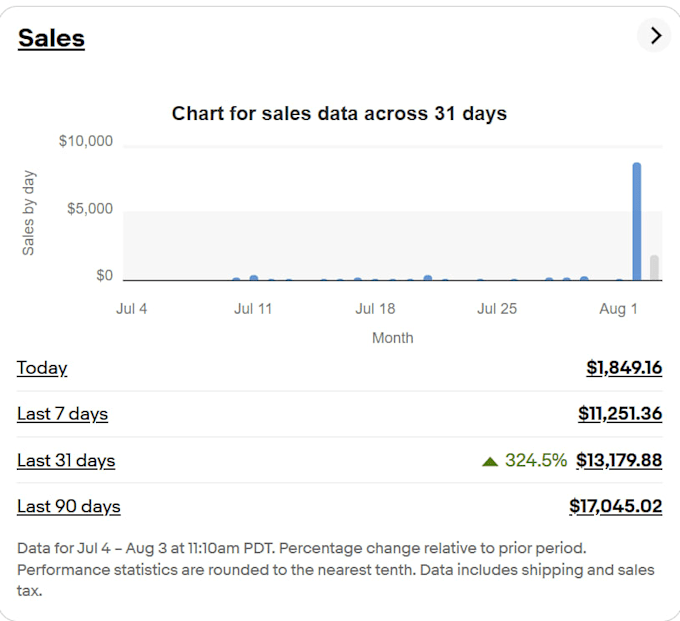Click the Aug 1 axis label
680x621 pixels.
pyautogui.click(x=618, y=309)
